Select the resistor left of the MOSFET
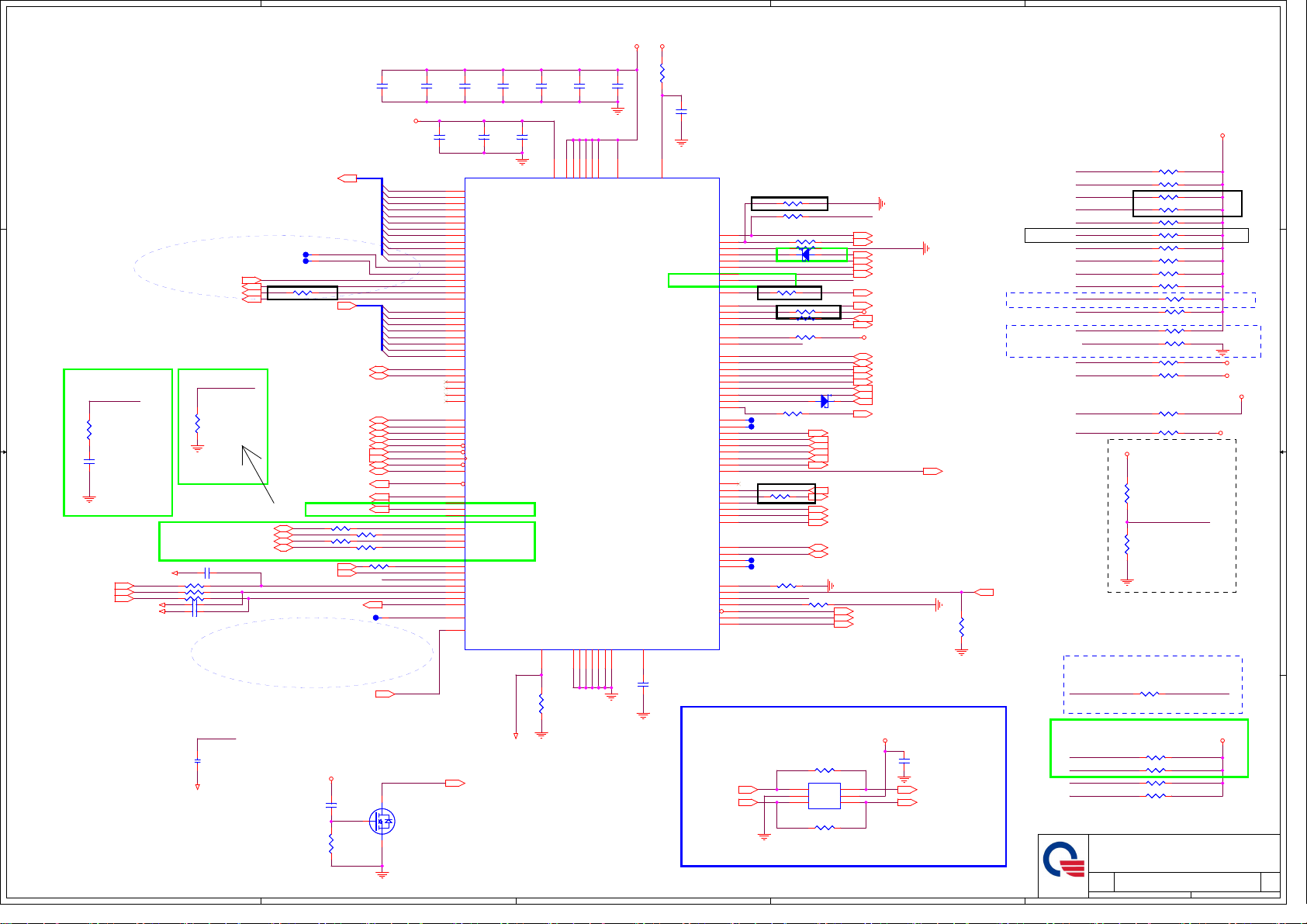The image size is (1307, 924). coord(331,844)
